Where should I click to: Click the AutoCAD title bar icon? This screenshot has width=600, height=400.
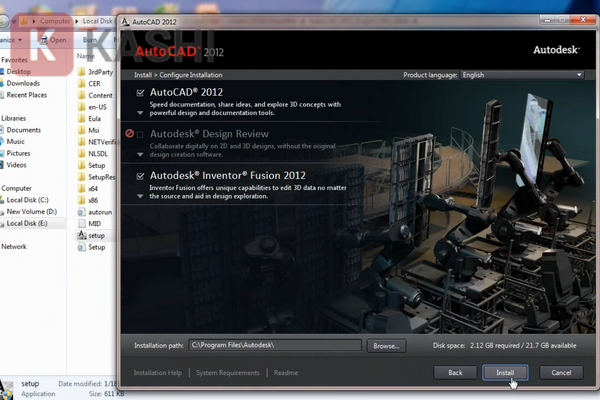click(x=125, y=22)
